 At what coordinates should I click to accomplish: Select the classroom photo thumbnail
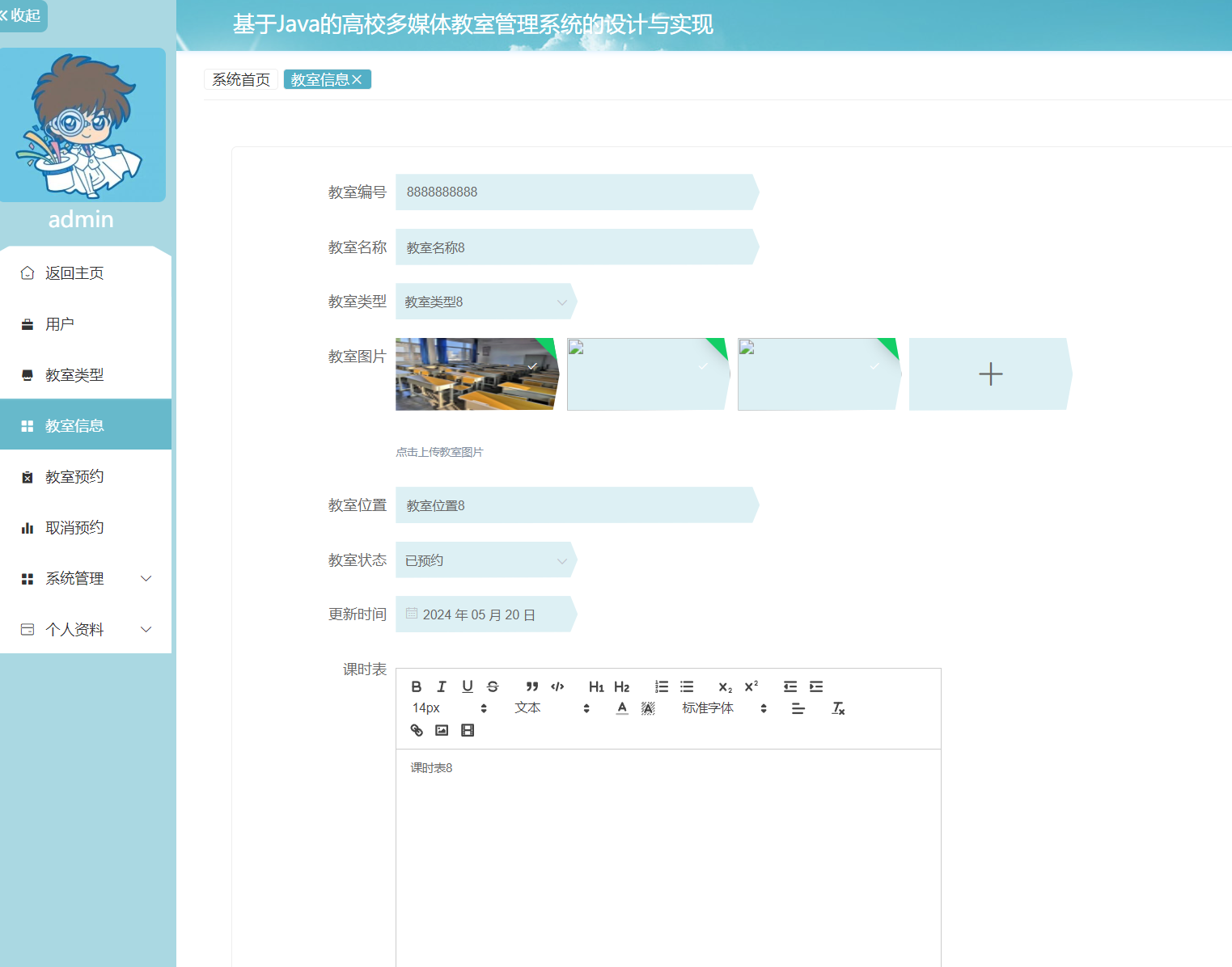[x=477, y=374]
